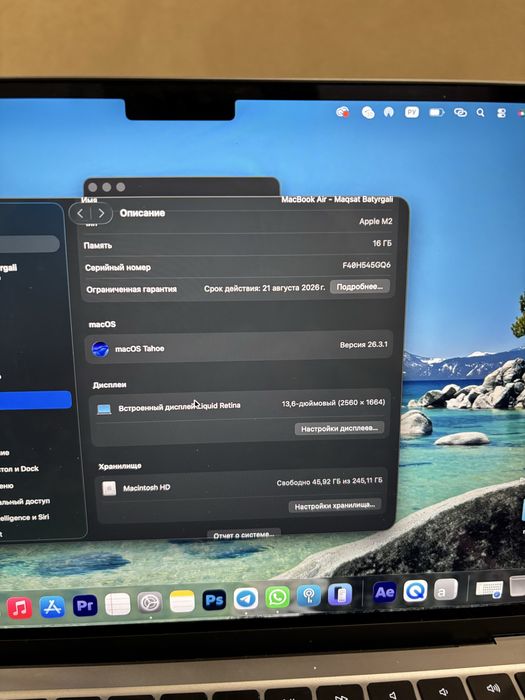Click the sidebar search field in Settings

pyautogui.click(x=29, y=244)
